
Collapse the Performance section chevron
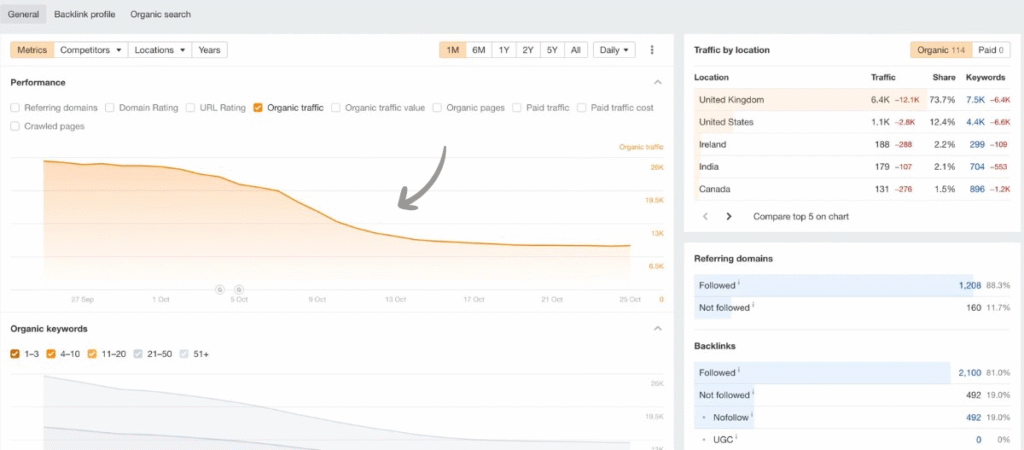coord(657,82)
